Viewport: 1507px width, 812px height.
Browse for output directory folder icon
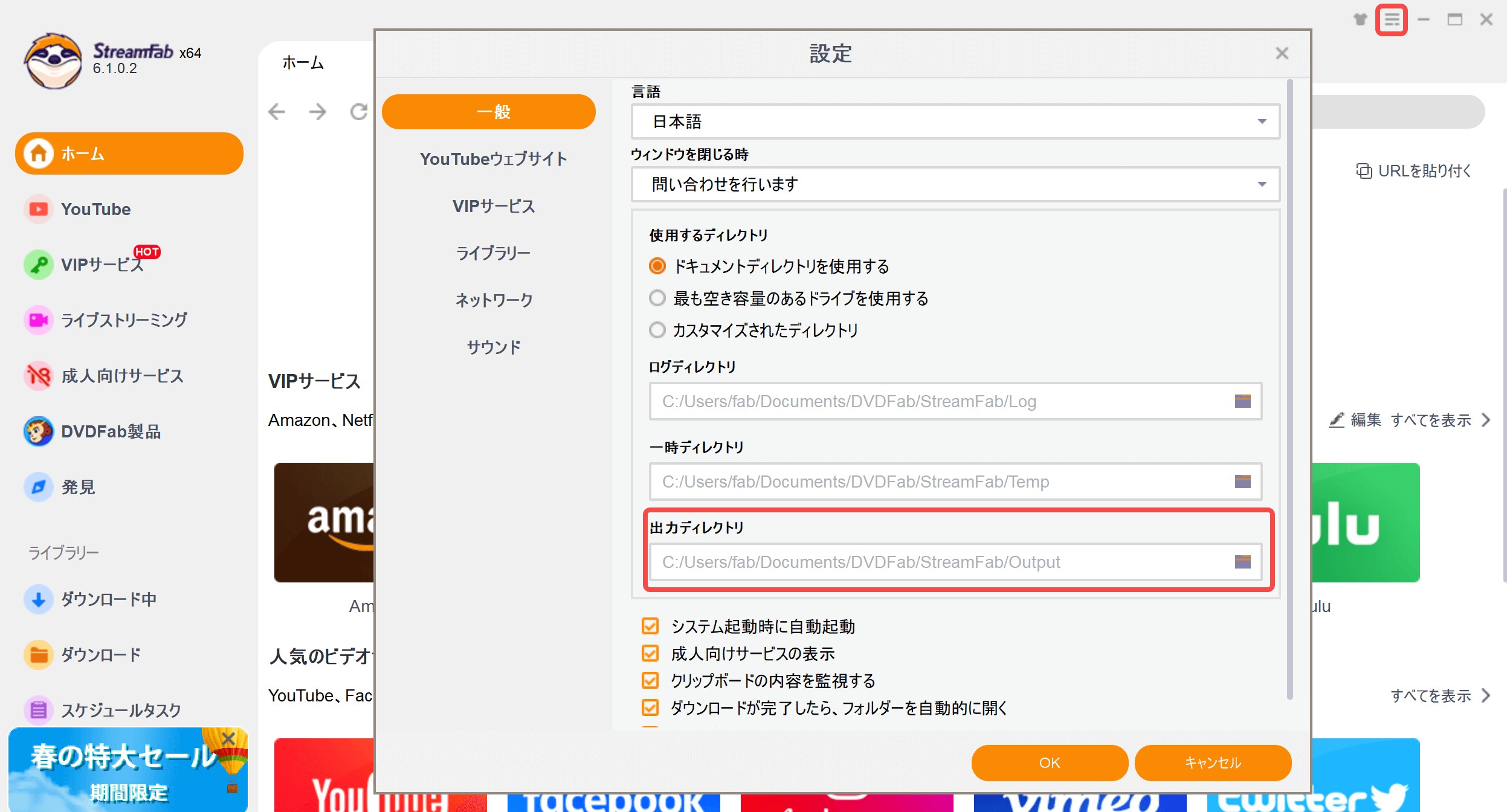(x=1242, y=562)
